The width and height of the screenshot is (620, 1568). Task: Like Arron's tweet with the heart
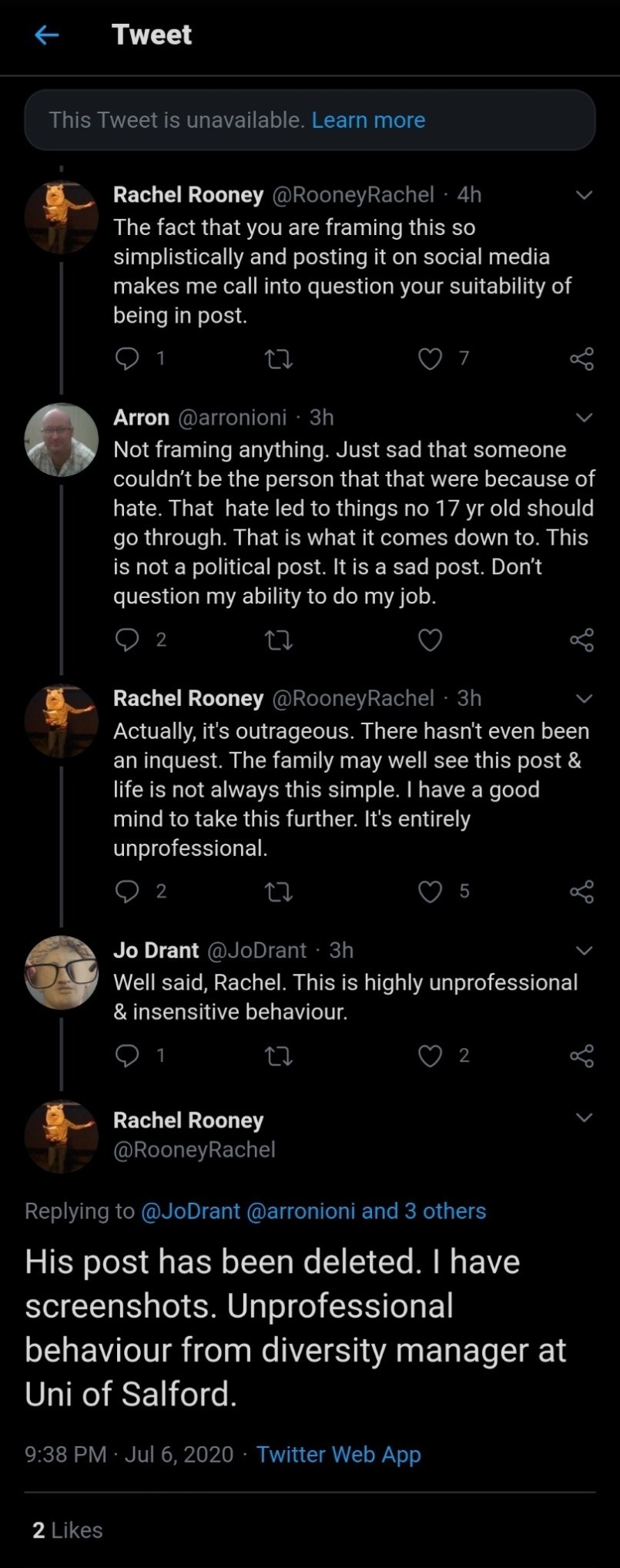point(430,640)
